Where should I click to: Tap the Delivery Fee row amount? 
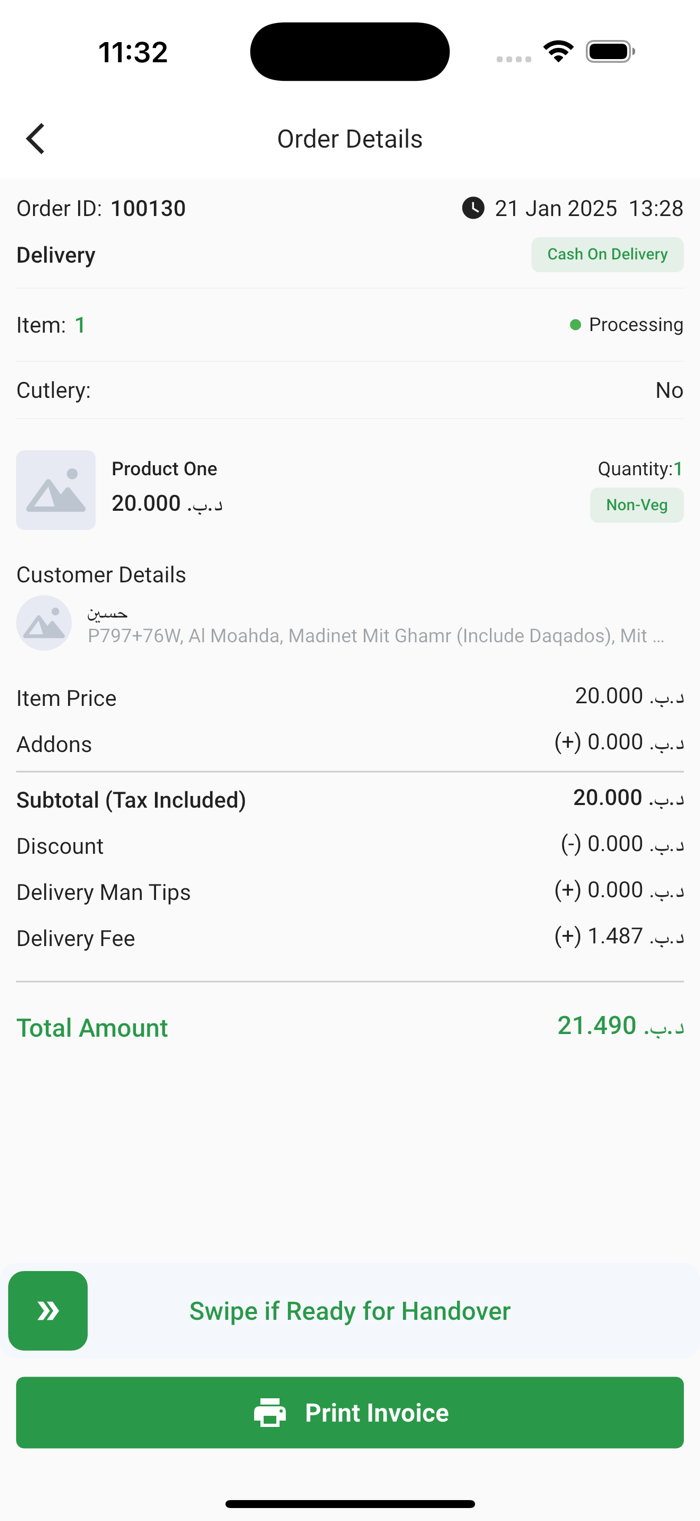(x=620, y=936)
